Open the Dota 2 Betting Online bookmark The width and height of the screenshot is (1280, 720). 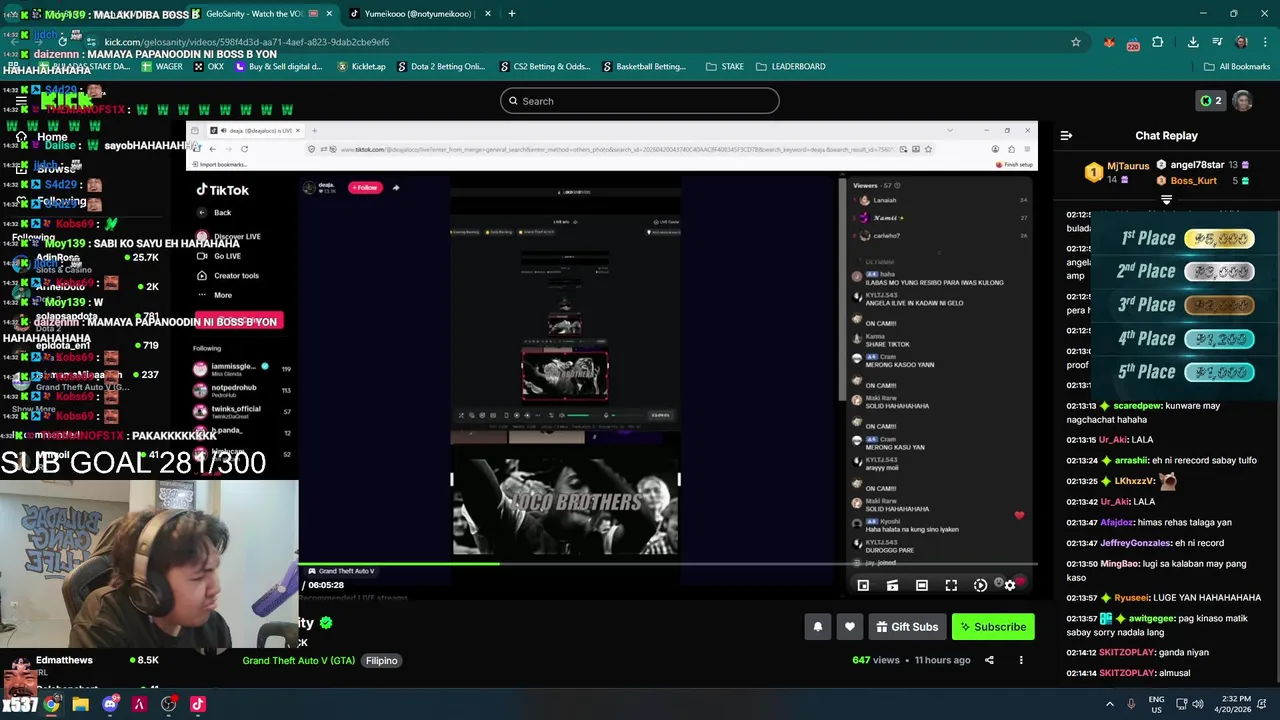441,67
